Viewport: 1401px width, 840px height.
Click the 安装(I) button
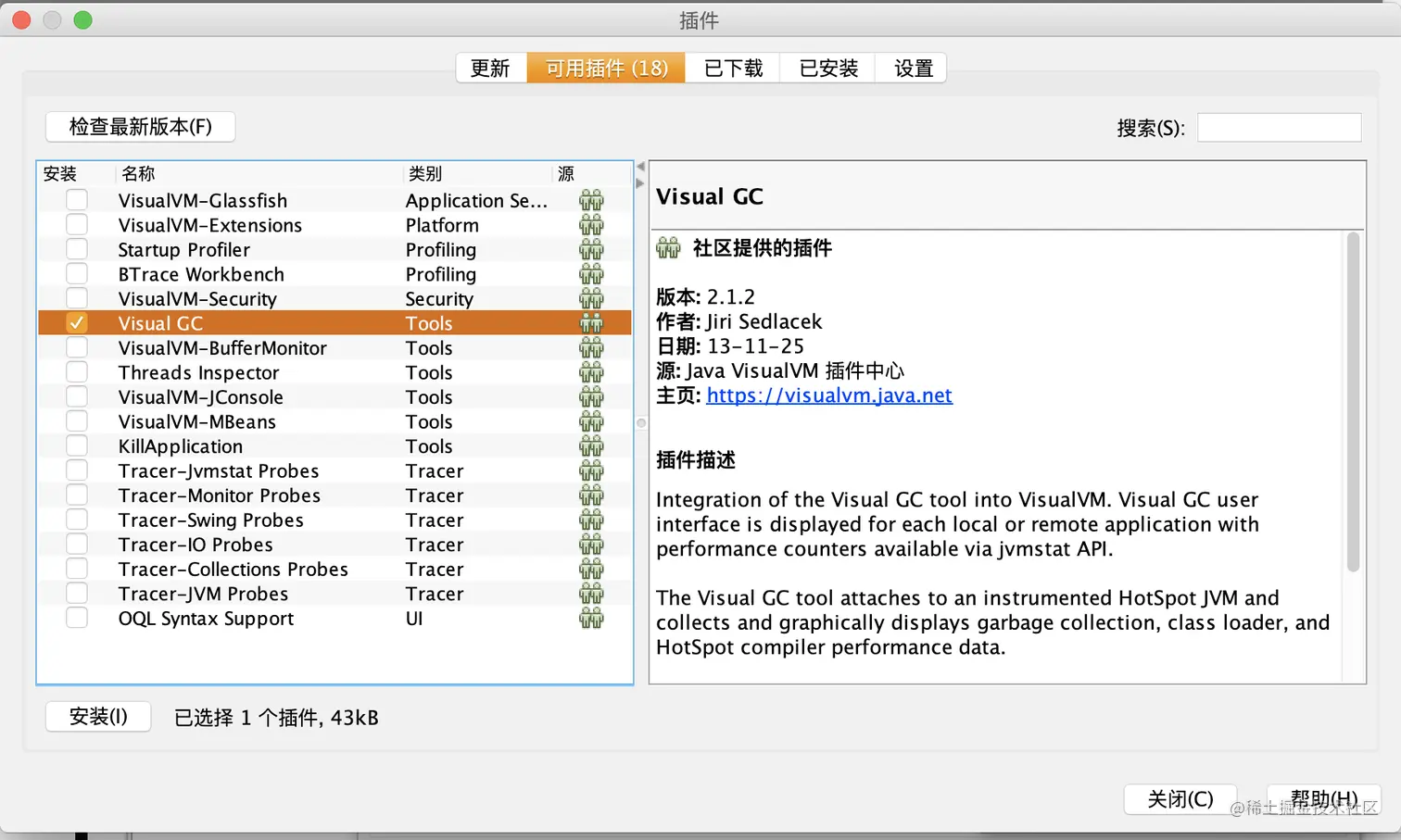tap(98, 717)
